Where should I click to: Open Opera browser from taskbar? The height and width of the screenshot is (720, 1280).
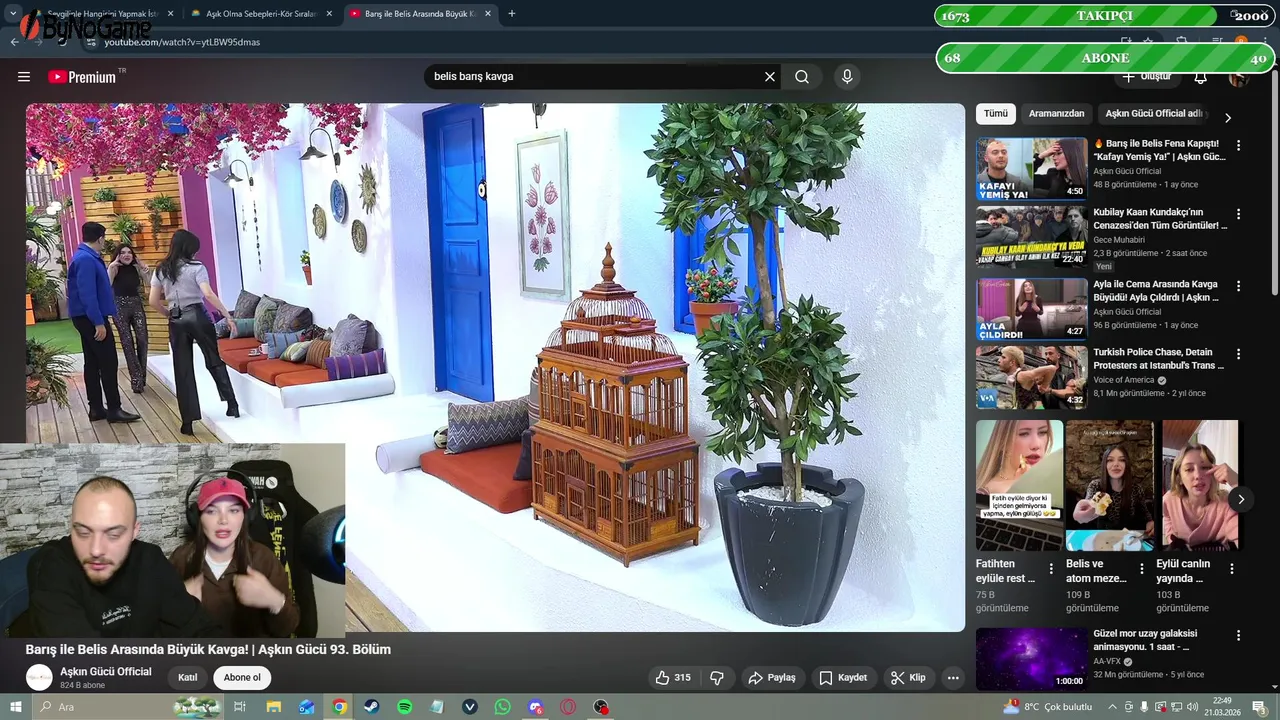tap(568, 707)
